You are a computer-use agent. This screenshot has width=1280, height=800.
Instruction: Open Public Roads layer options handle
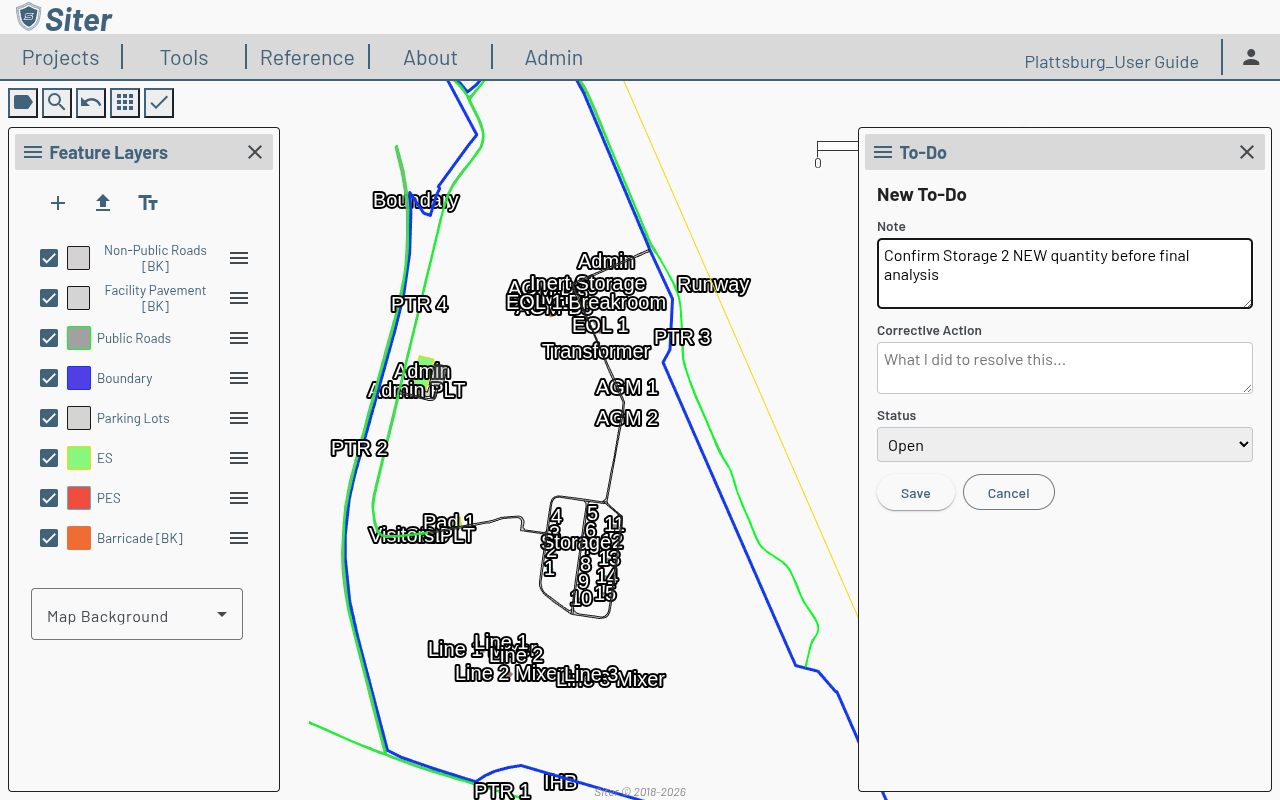tap(239, 338)
